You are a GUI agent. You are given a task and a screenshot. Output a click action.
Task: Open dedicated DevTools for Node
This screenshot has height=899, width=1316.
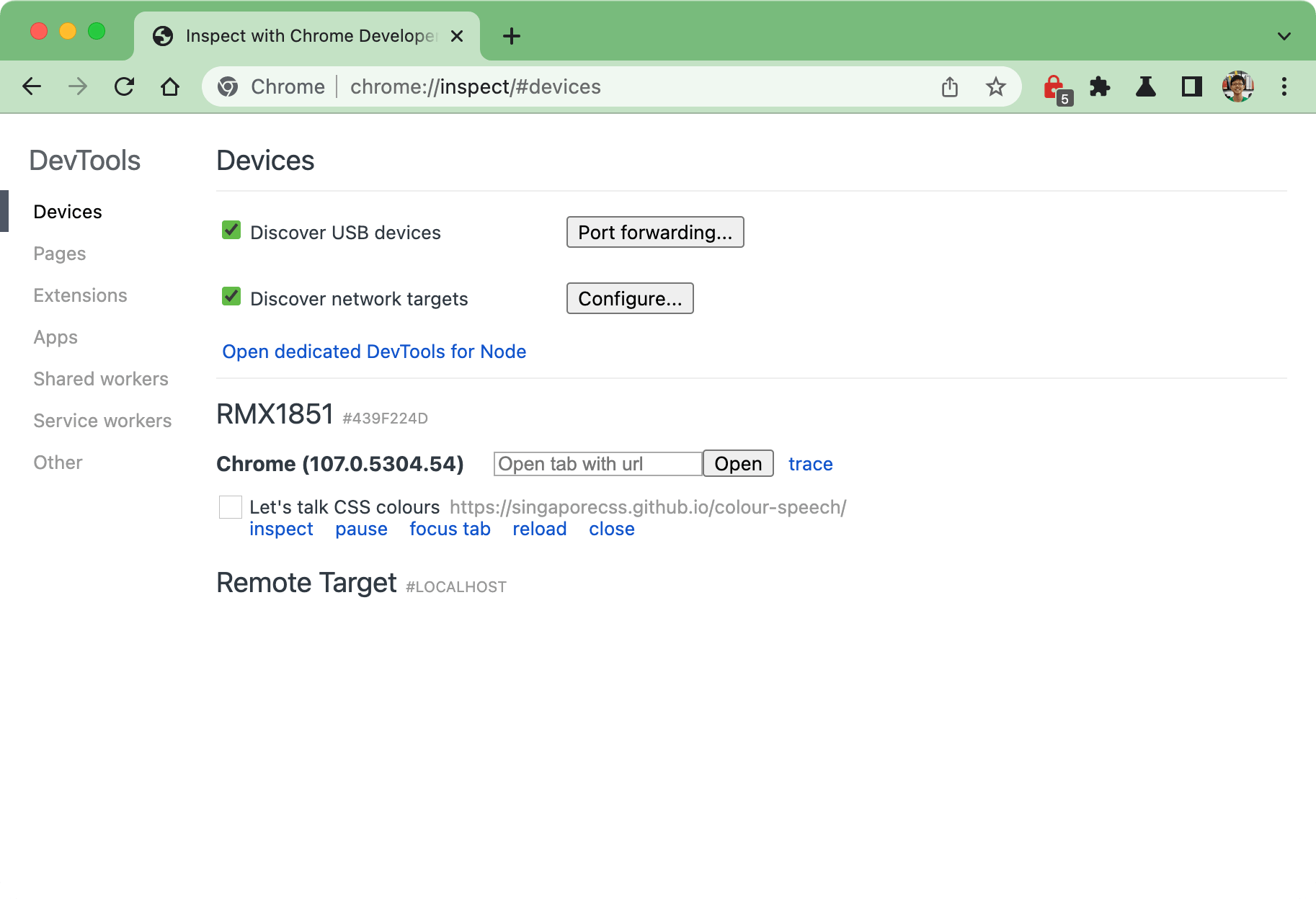[x=374, y=352]
